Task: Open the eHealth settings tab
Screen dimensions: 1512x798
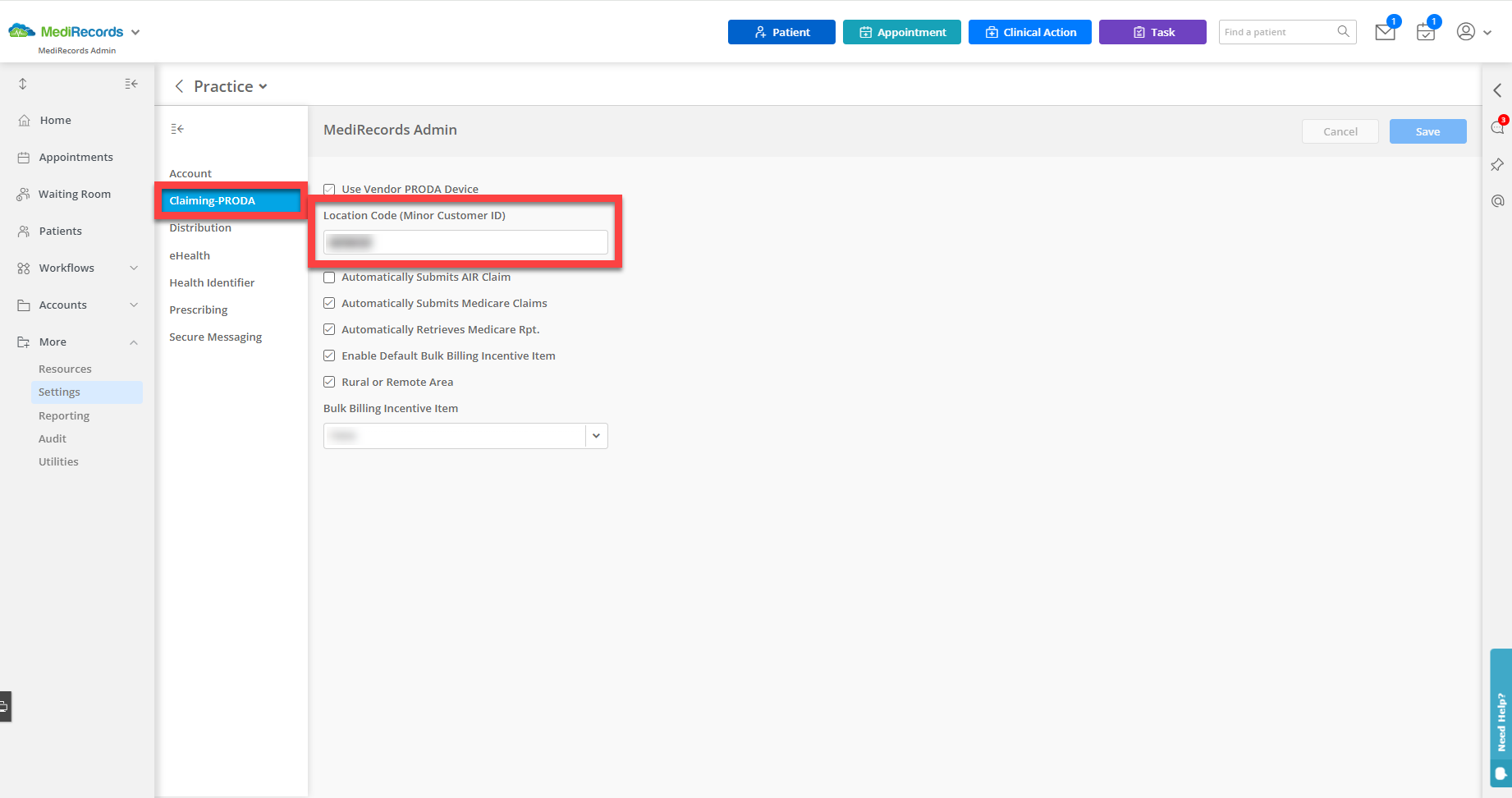Action: point(190,255)
